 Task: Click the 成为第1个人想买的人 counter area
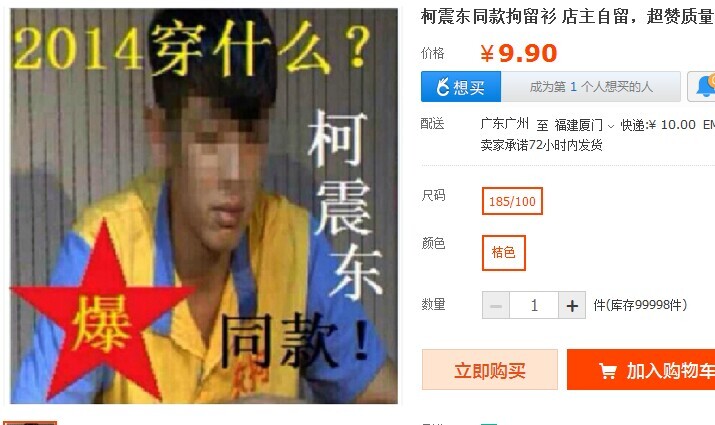(591, 87)
